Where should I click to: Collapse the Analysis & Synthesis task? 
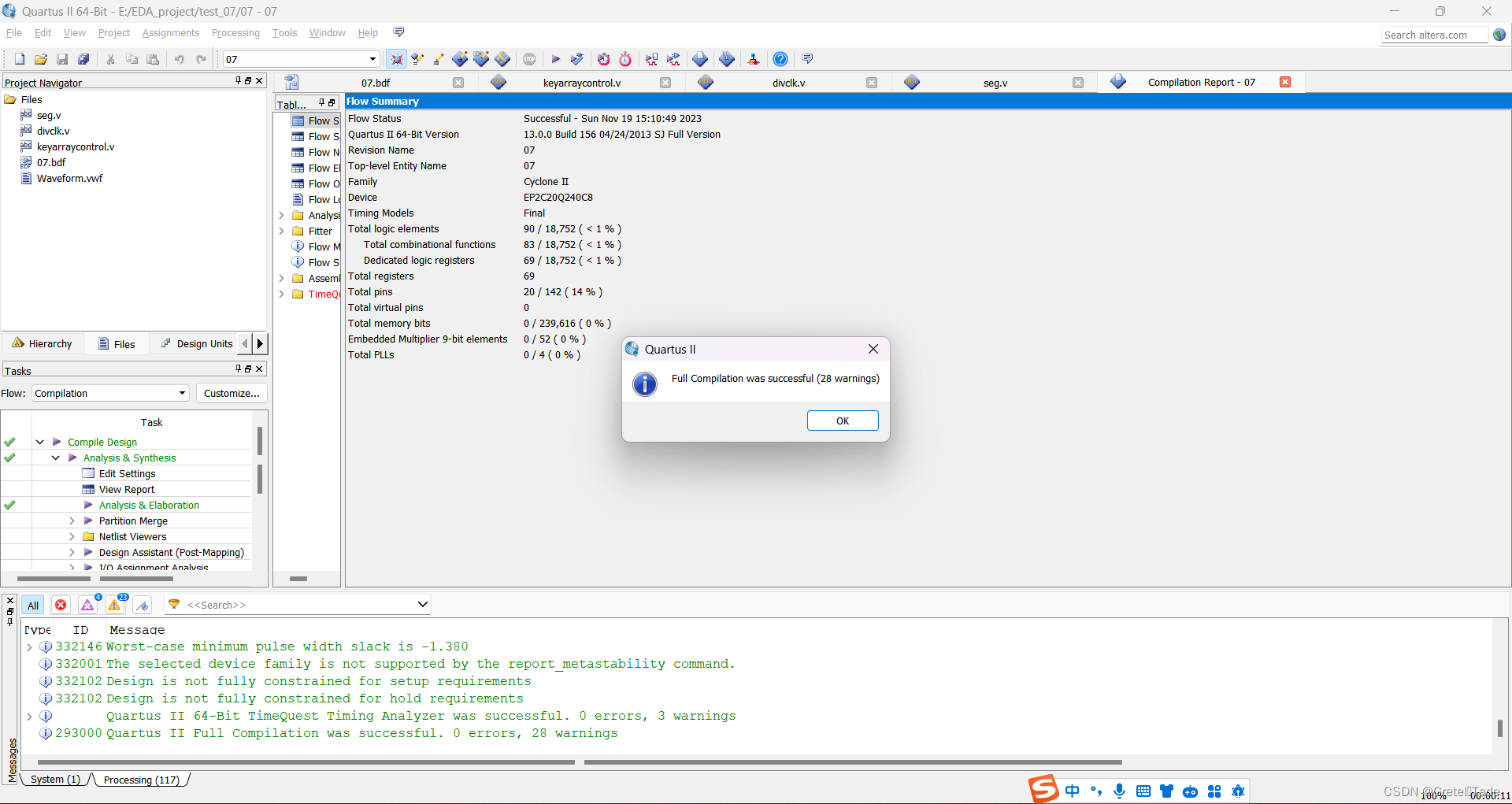coord(56,458)
